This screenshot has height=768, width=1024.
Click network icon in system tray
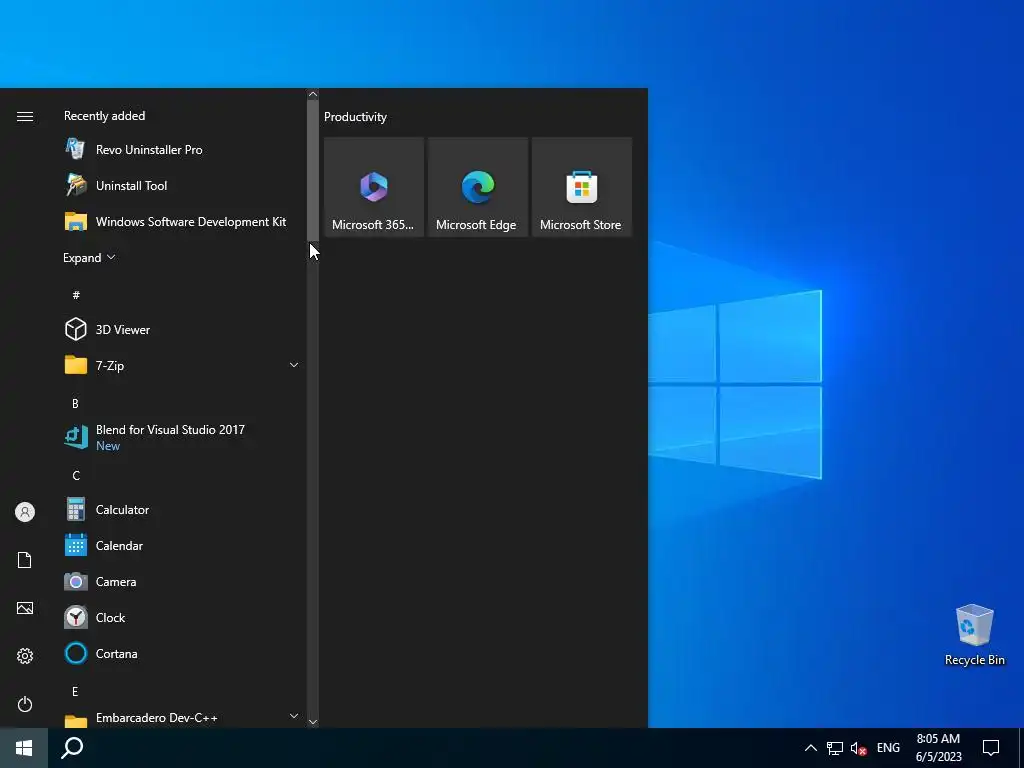[x=835, y=748]
